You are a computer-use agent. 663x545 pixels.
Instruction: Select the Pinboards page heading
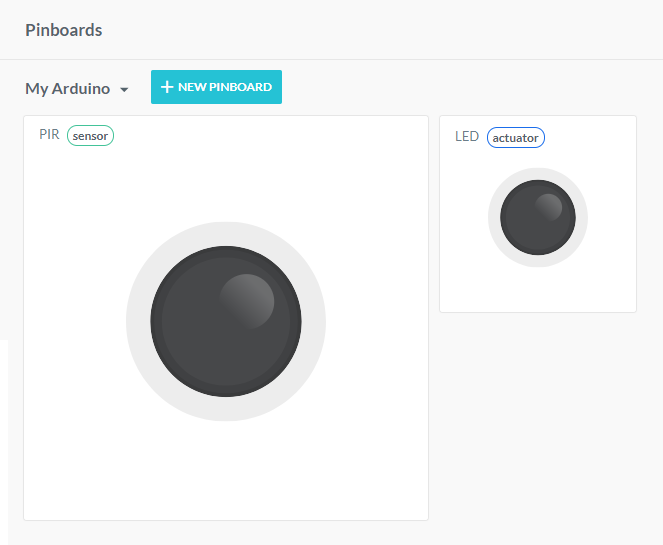(x=64, y=30)
